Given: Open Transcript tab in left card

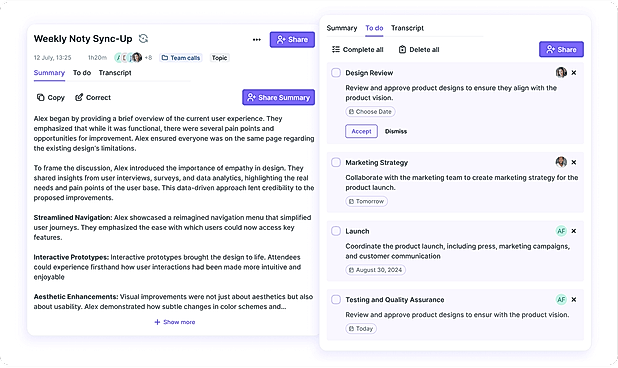Looking at the screenshot, I should [115, 73].
